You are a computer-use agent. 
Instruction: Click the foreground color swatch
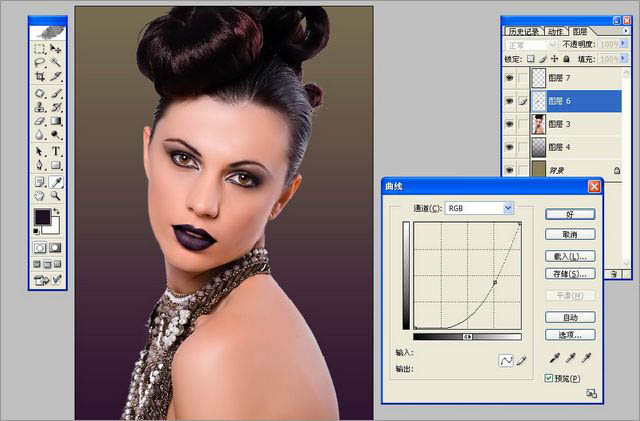[x=43, y=216]
